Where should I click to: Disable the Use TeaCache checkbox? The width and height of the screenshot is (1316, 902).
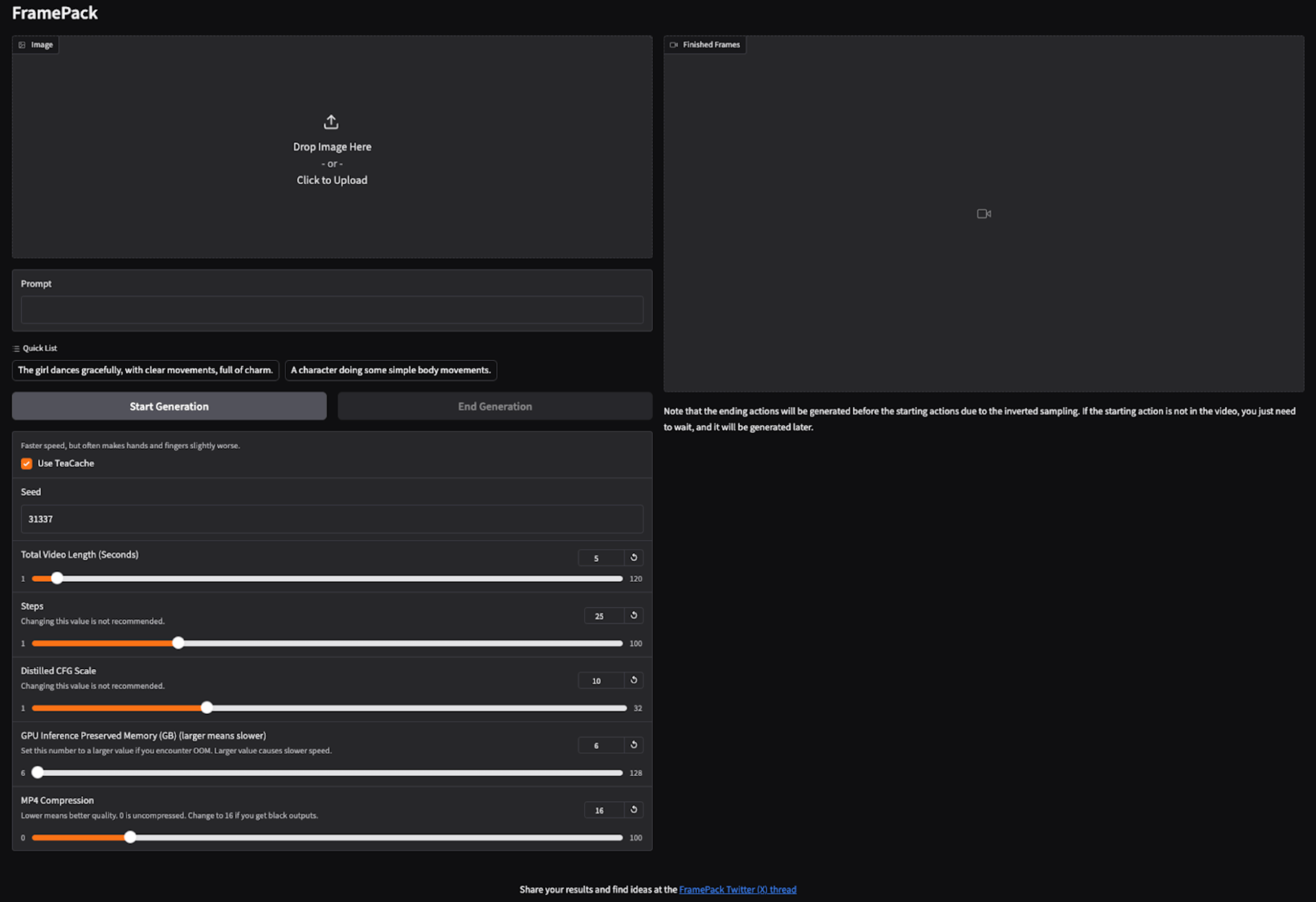tap(27, 463)
